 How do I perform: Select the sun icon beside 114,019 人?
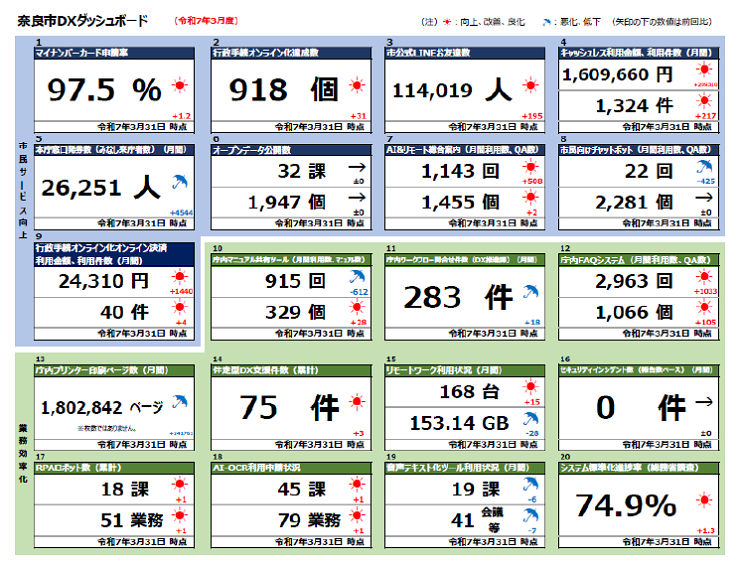(x=530, y=85)
